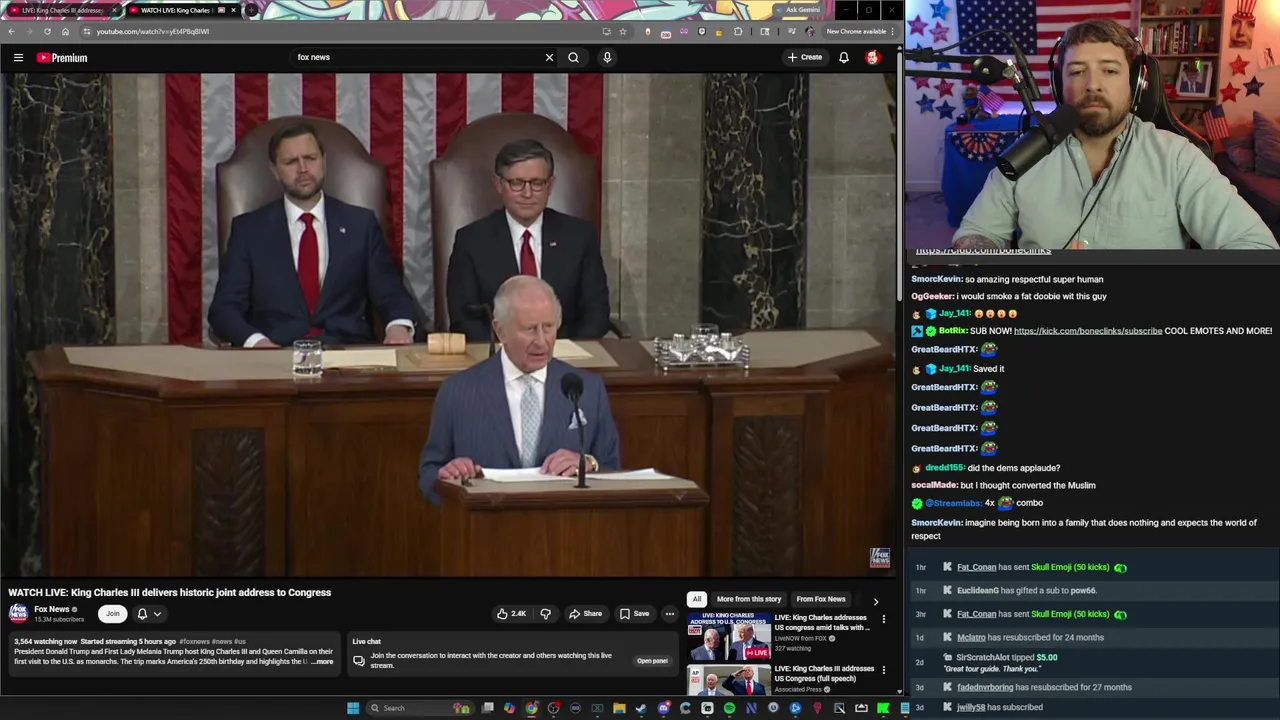1280x720 pixels.
Task: Click dredd155's username in chat
Action: click(944, 468)
